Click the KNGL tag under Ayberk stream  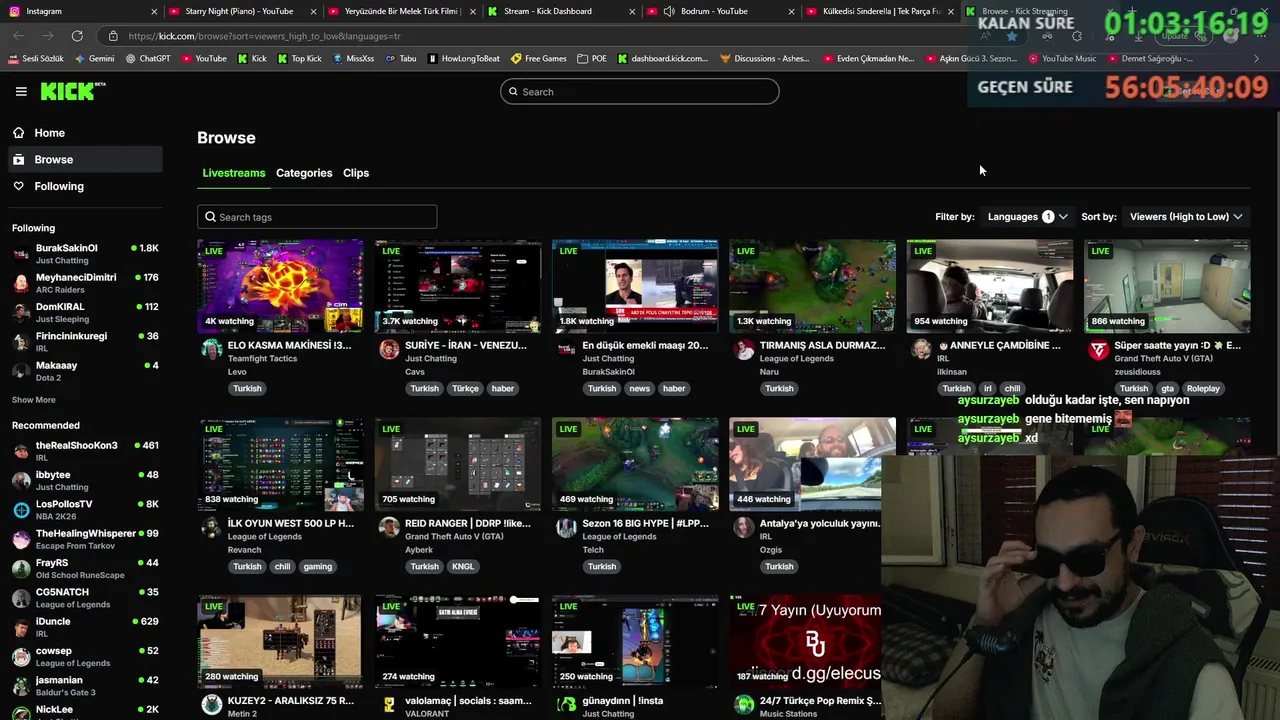(463, 566)
